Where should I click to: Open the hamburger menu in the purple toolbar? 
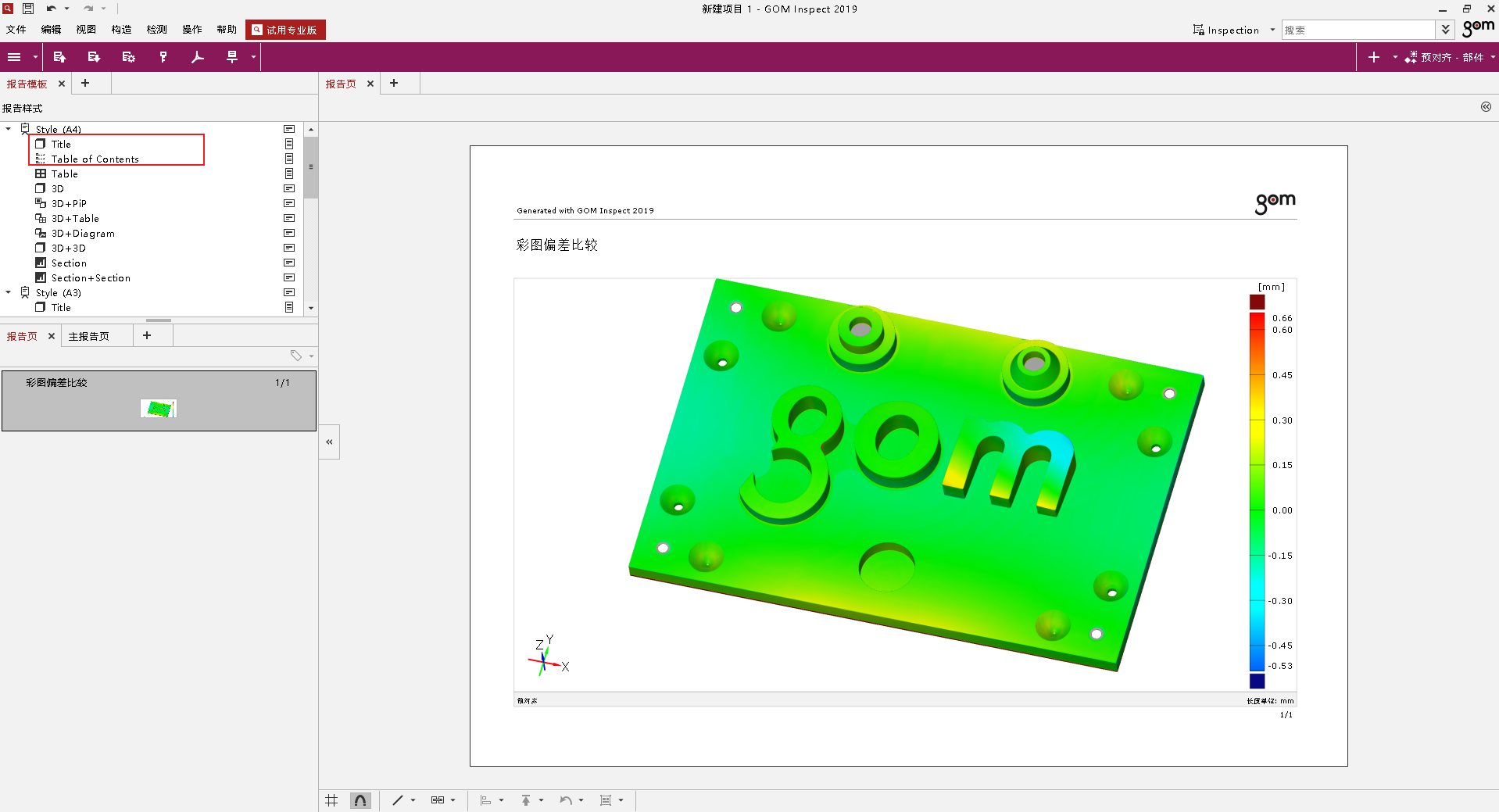point(14,57)
